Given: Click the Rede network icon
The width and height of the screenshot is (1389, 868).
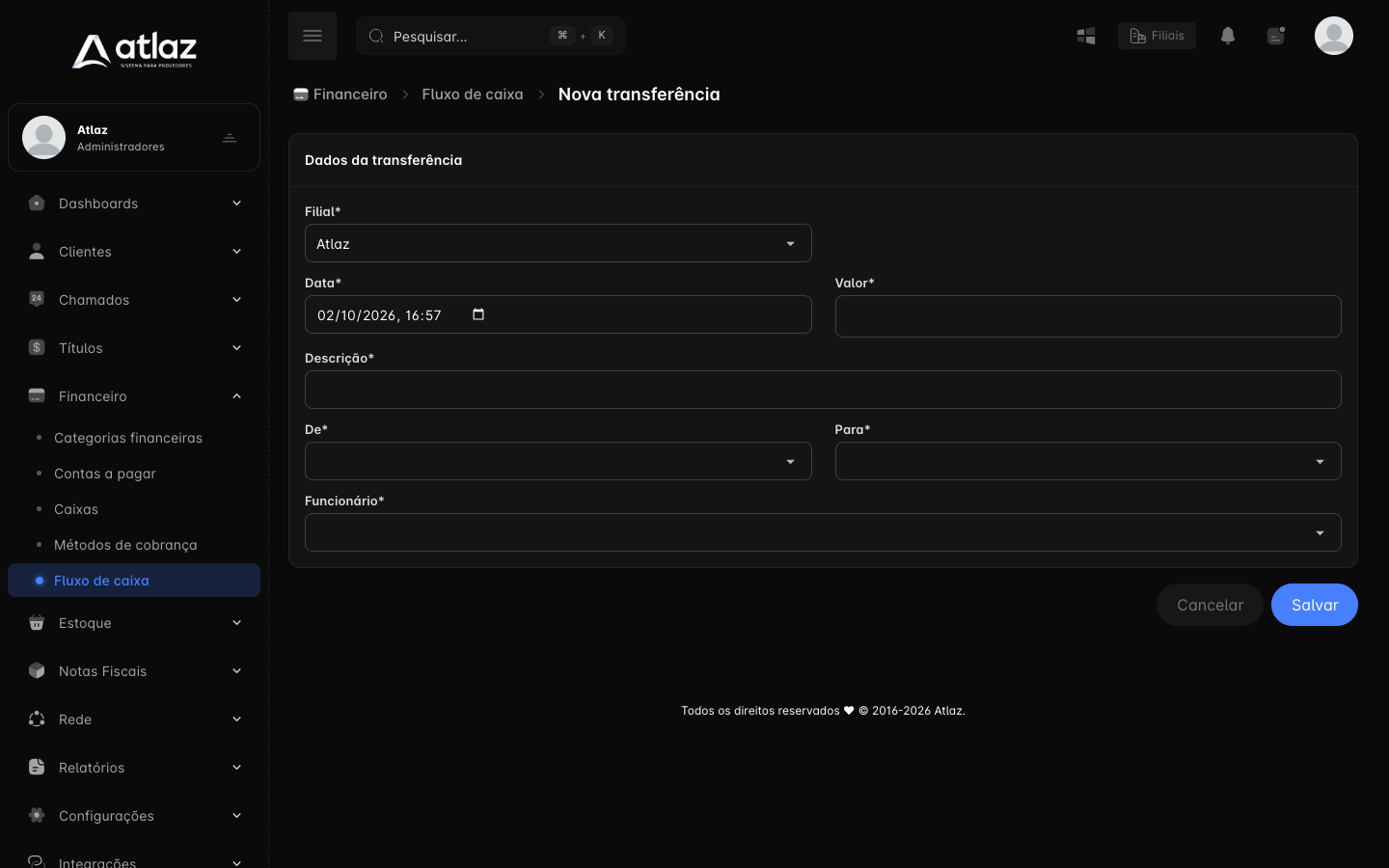Looking at the screenshot, I should click(x=37, y=719).
